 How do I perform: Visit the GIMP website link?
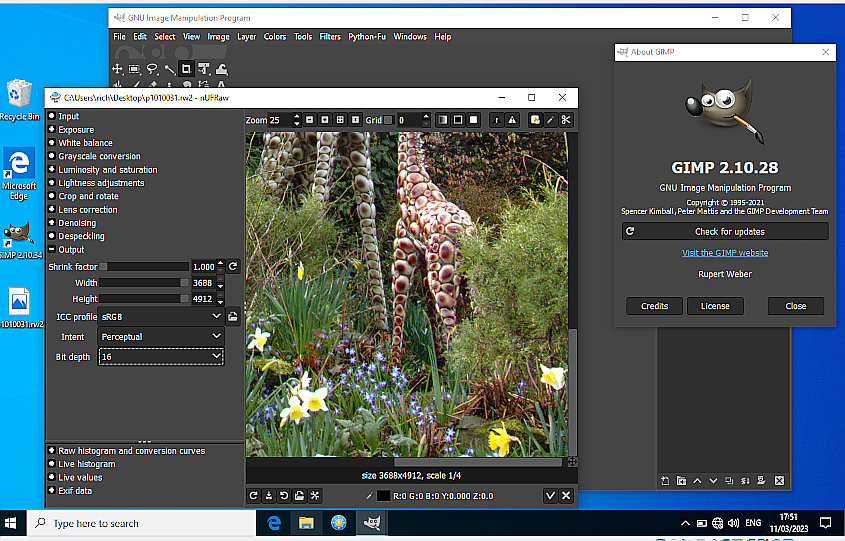[725, 253]
